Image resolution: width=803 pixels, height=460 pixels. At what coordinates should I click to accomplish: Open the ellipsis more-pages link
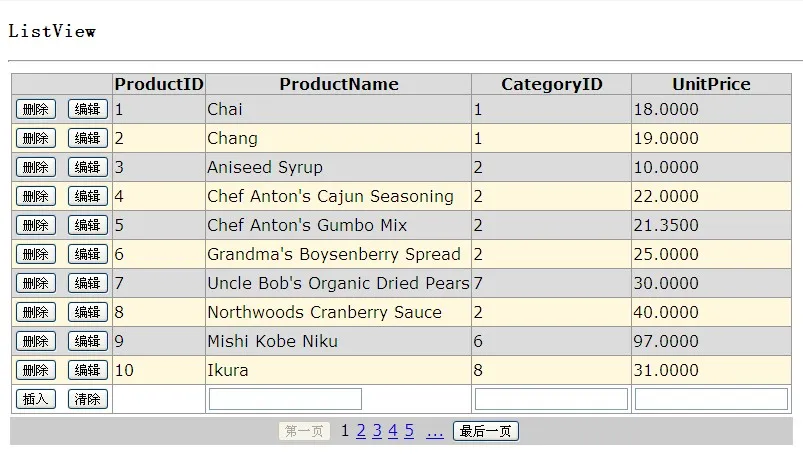[434, 431]
